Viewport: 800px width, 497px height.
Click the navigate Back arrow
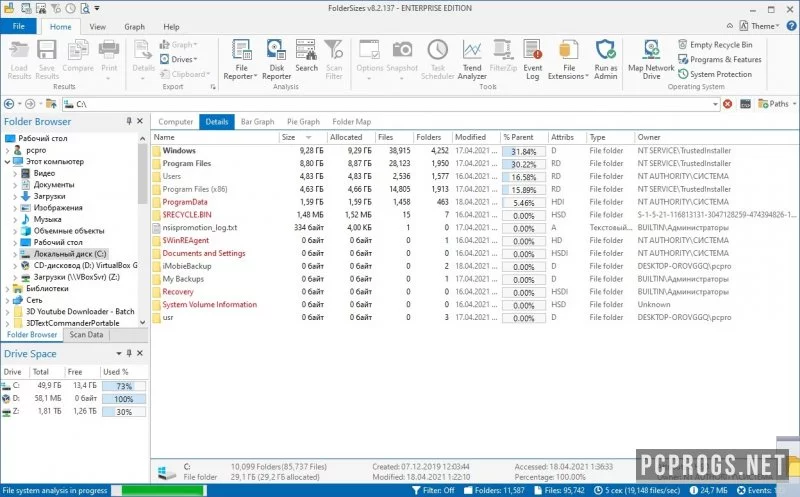[x=9, y=104]
